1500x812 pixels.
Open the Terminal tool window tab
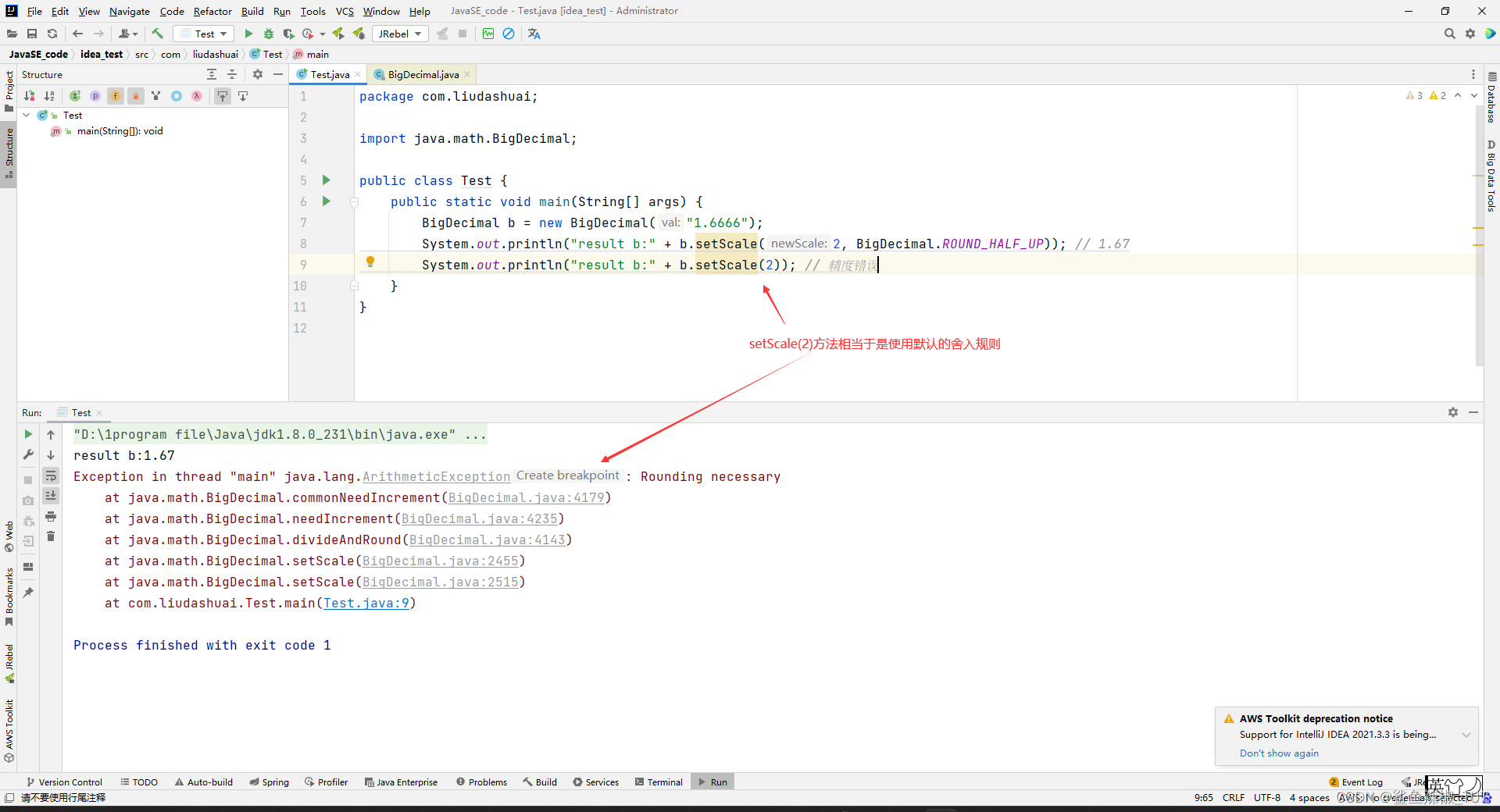(x=659, y=782)
